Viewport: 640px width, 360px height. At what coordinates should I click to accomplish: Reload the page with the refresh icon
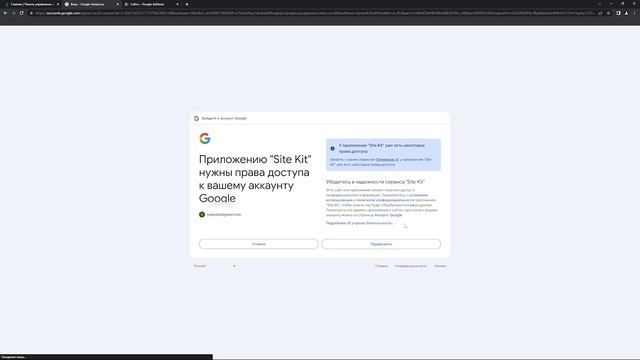22,13
